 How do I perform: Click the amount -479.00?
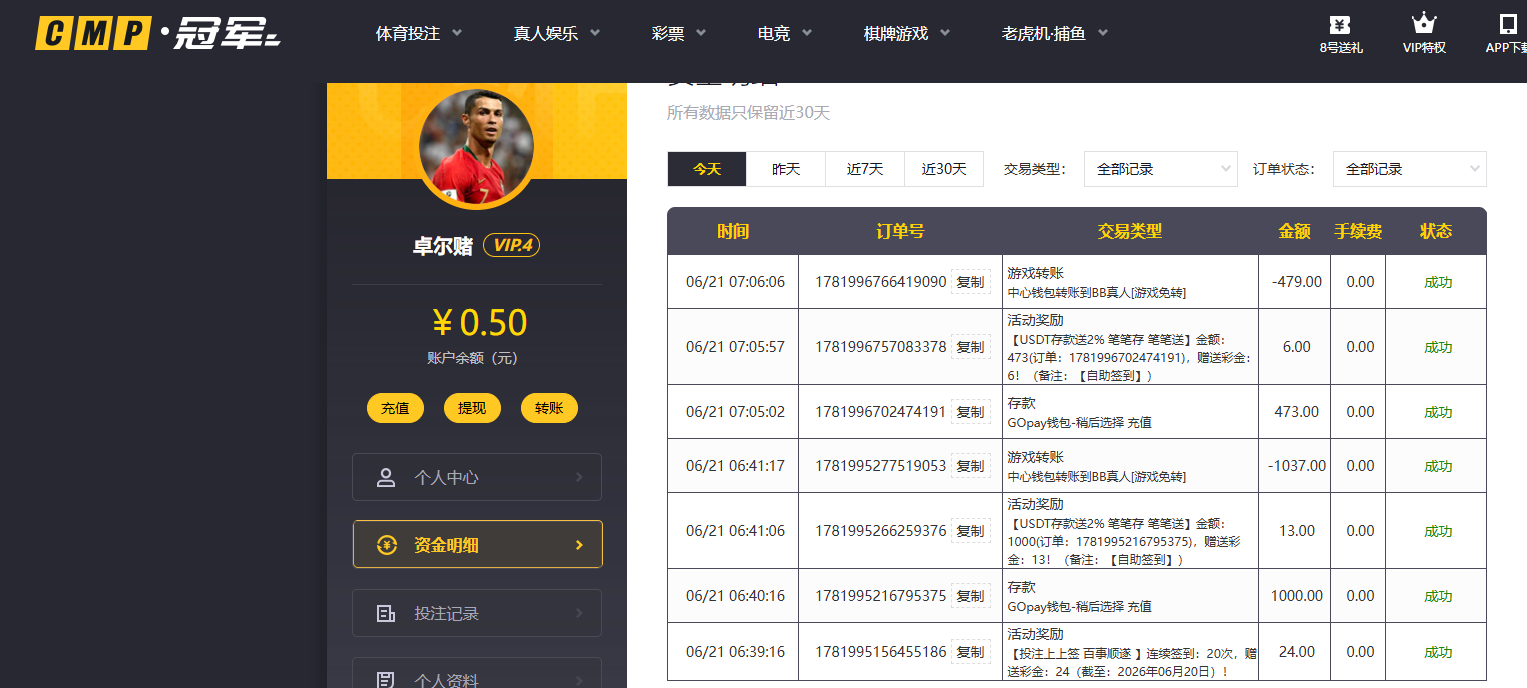tap(1296, 282)
